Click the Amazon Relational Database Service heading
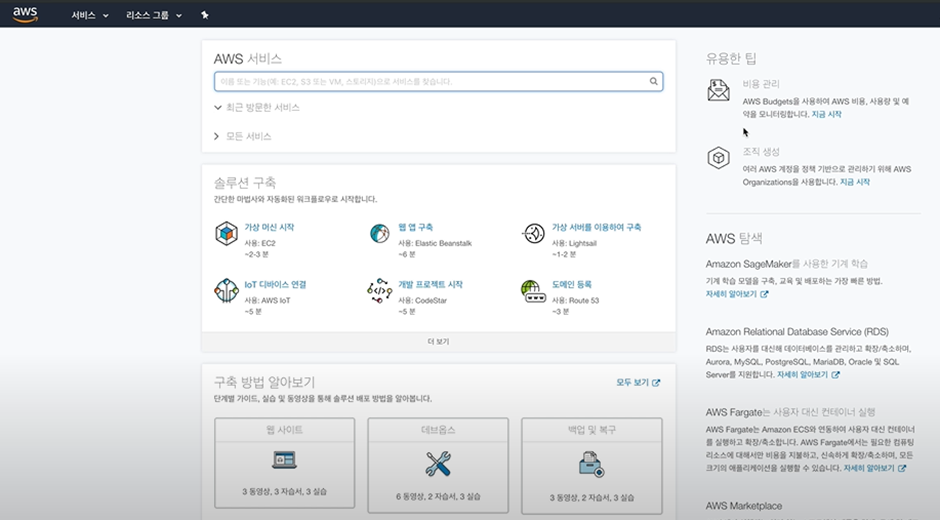Image resolution: width=940 pixels, height=520 pixels. tap(797, 331)
